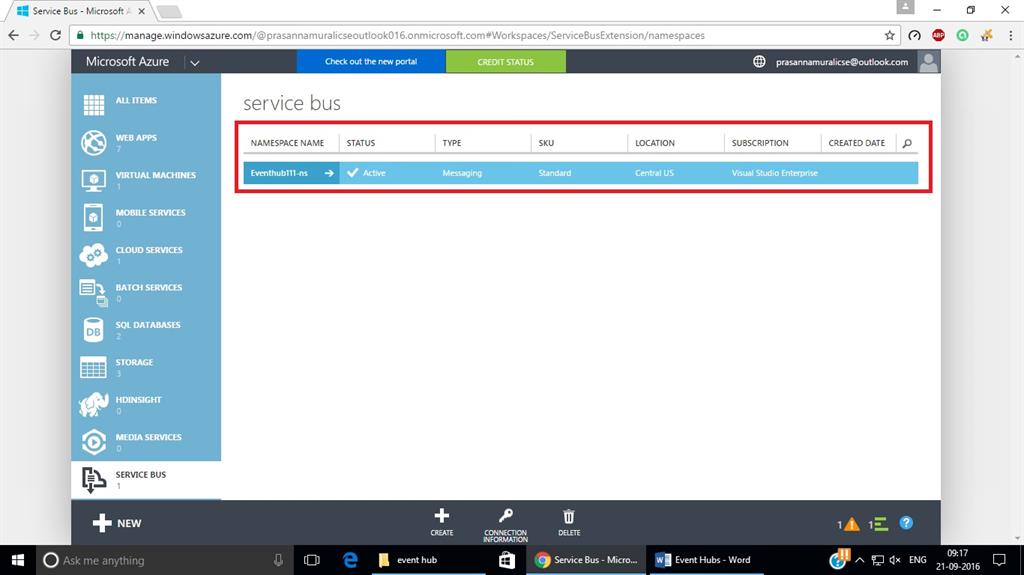Image resolution: width=1024 pixels, height=575 pixels.
Task: Open the user account avatar
Action: pos(928,61)
